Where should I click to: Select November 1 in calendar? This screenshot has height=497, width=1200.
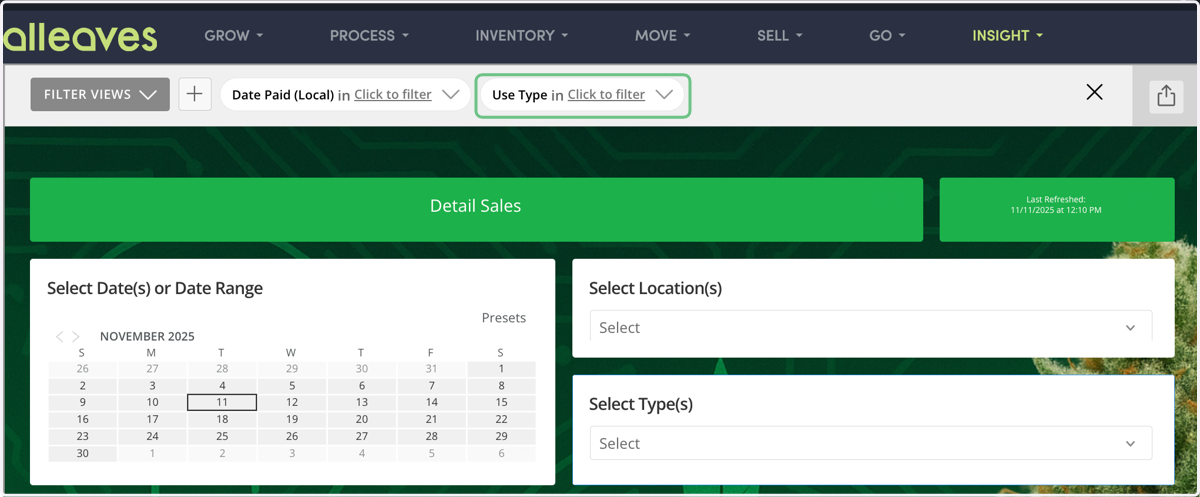(501, 369)
